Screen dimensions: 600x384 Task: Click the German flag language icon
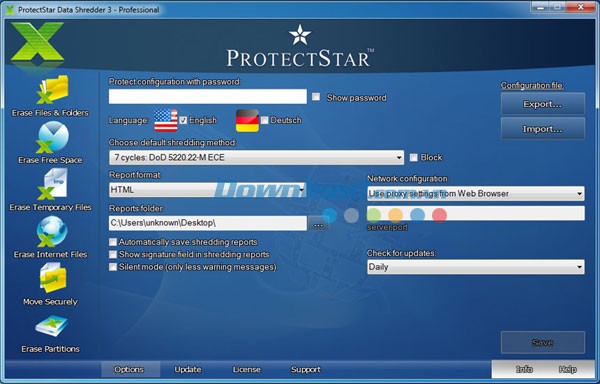(247, 120)
